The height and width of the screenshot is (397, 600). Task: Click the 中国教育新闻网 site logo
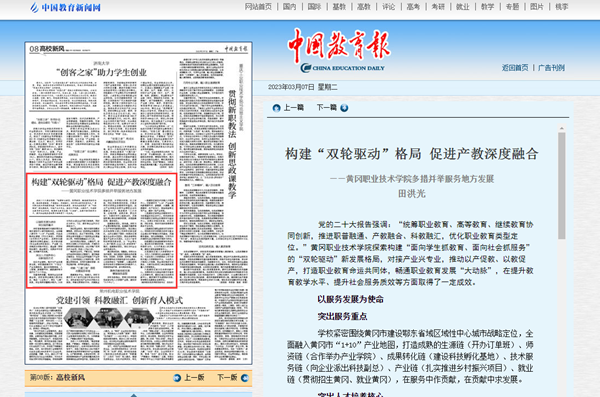65,7
